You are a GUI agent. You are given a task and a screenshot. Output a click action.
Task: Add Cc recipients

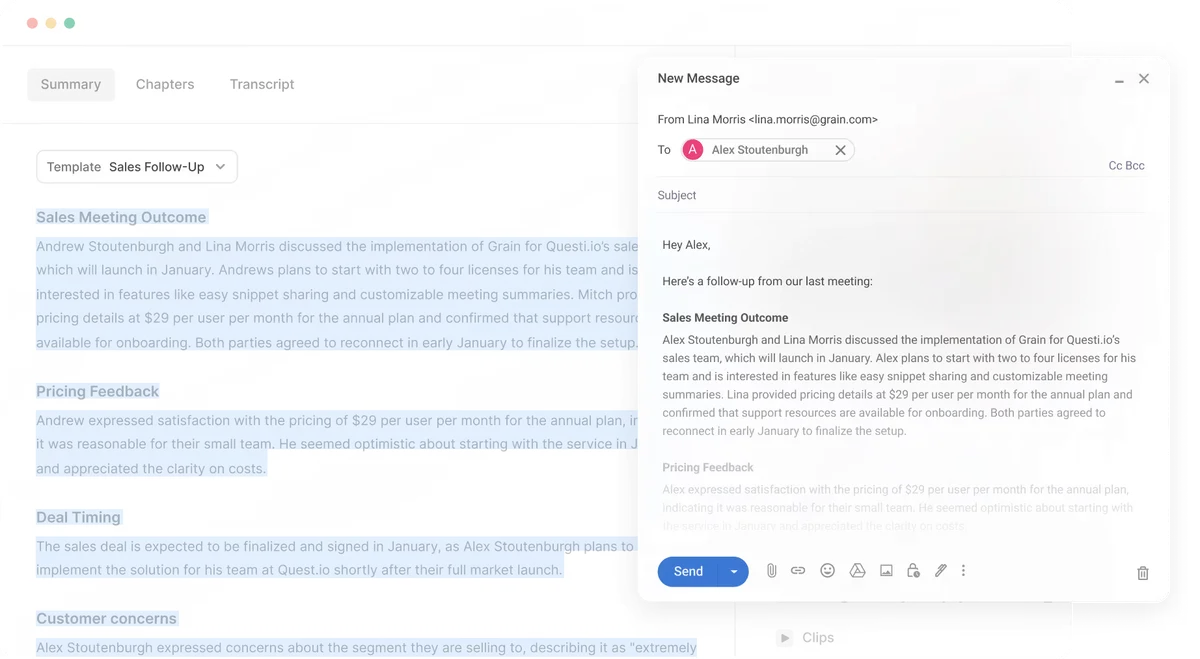coord(1117,165)
